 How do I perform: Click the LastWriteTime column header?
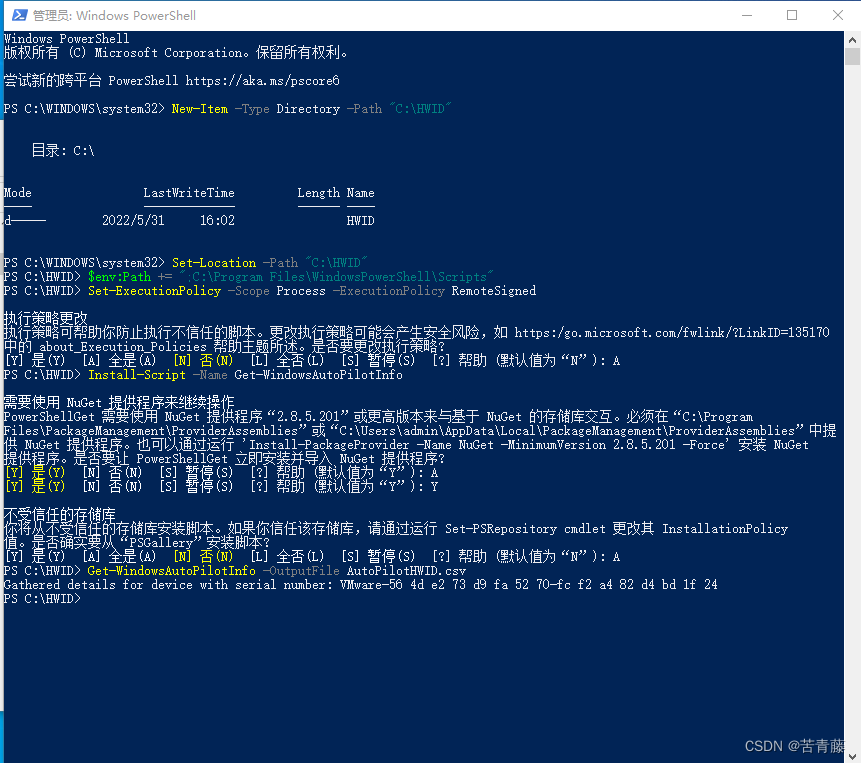pos(189,193)
